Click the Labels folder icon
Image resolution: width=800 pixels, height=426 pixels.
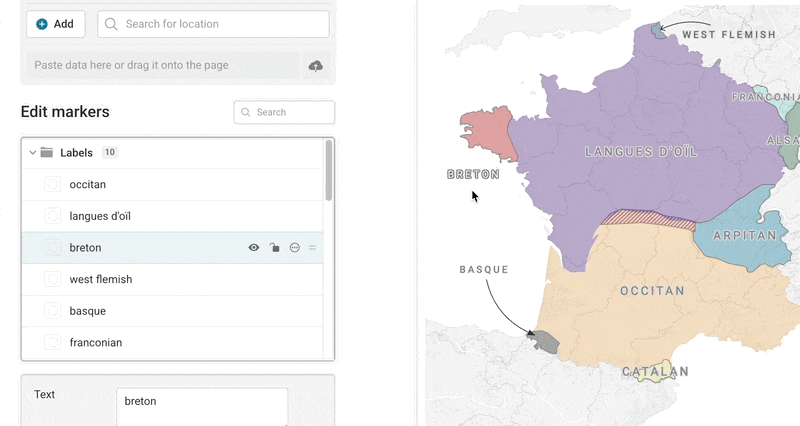tap(47, 153)
